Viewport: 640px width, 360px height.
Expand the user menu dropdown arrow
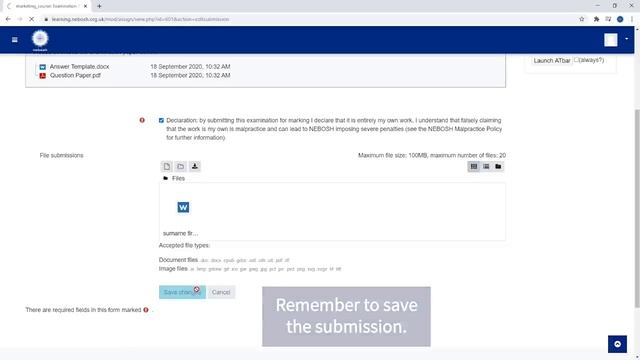[x=627, y=39]
